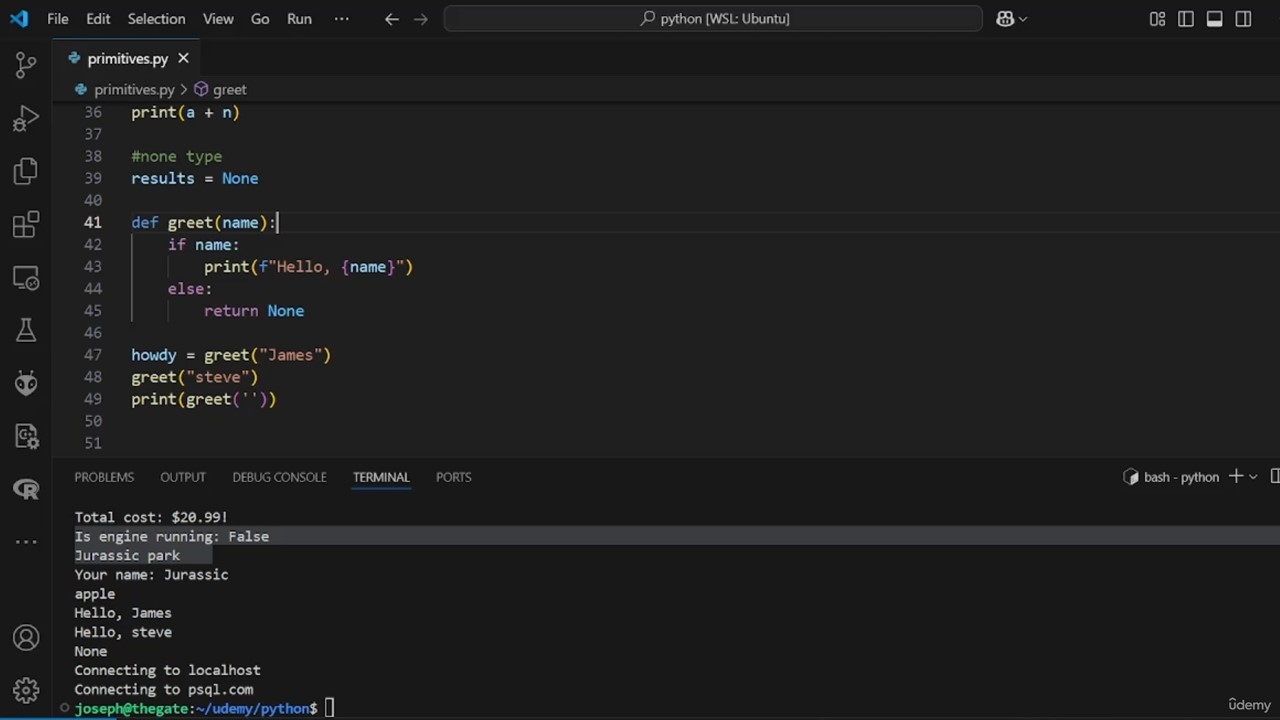Switch to the TERMINAL tab
1280x720 pixels.
point(381,477)
